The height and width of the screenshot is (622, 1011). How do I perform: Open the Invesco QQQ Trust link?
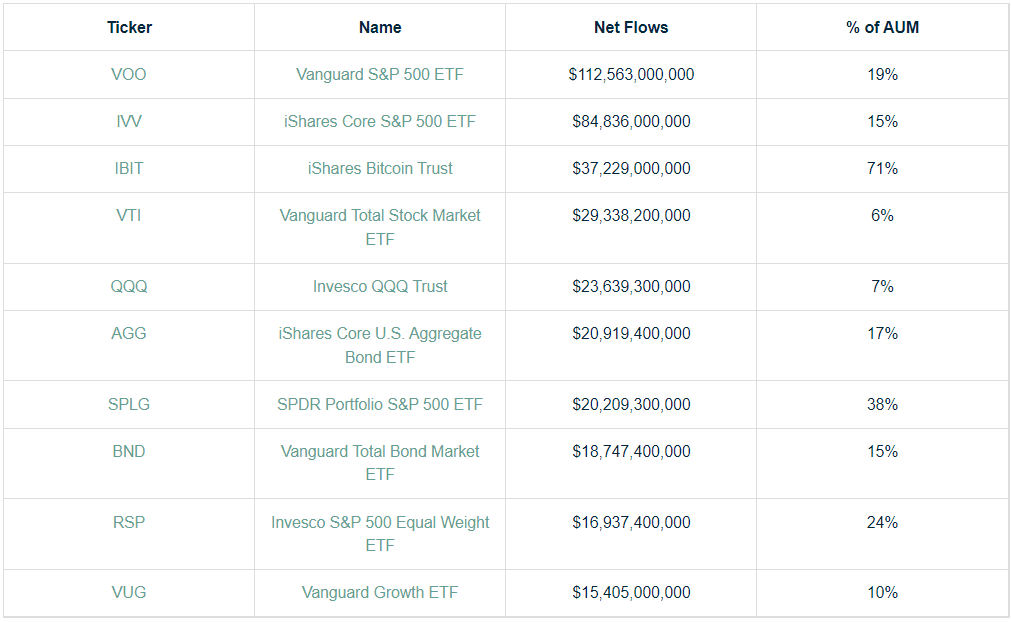pyautogui.click(x=380, y=287)
